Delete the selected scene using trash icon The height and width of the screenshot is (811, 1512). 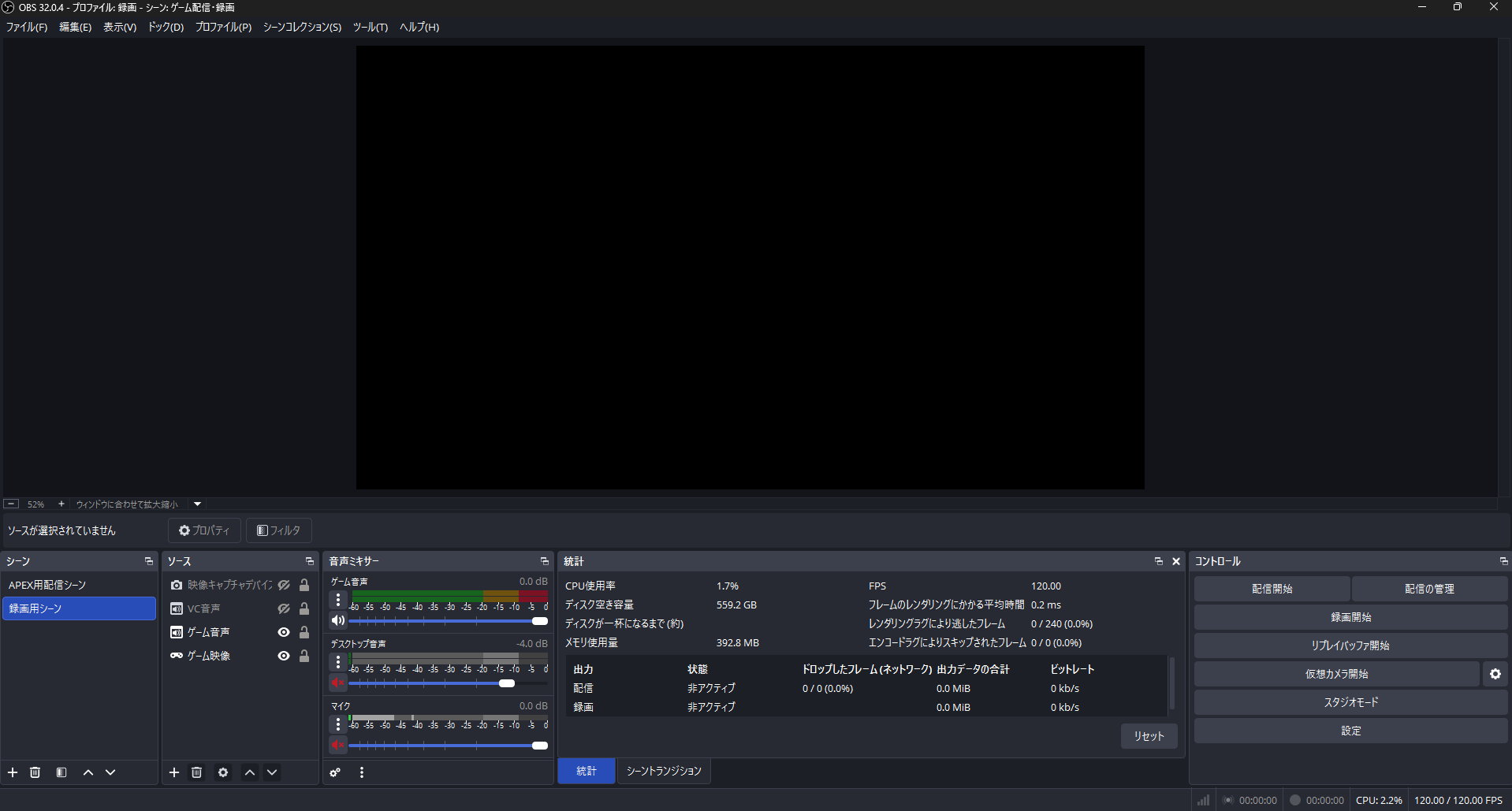click(x=35, y=772)
